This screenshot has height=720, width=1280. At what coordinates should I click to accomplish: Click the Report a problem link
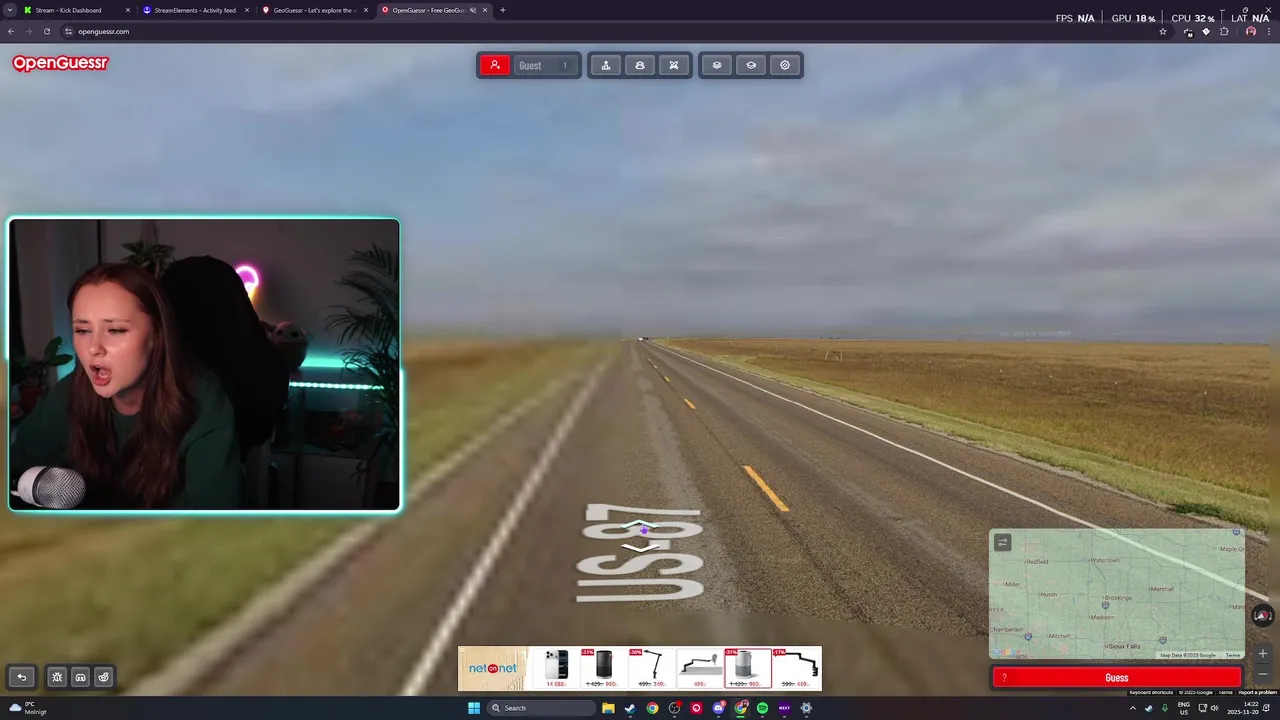point(1258,692)
